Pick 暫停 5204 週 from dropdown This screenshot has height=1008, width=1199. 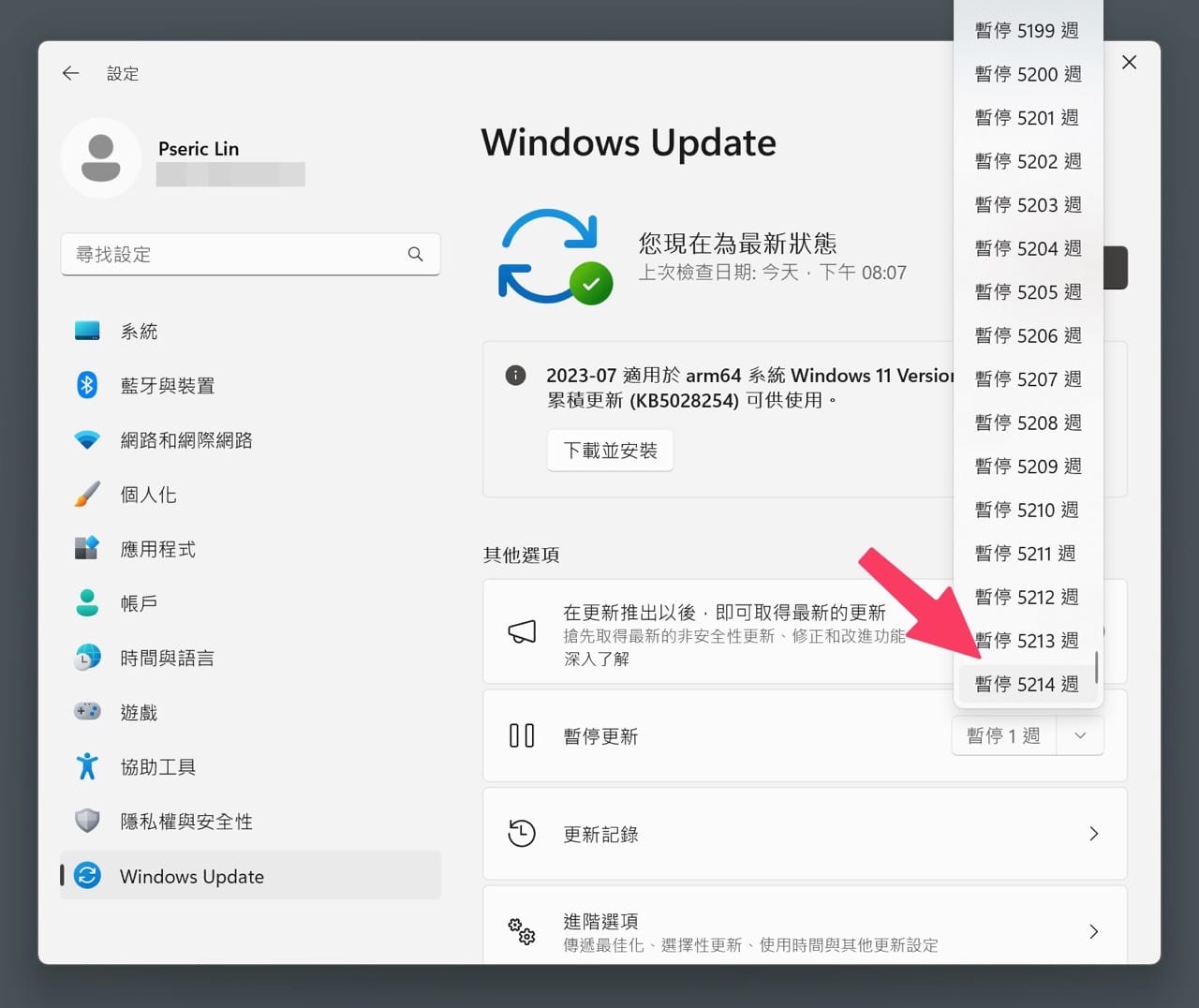tap(1028, 248)
